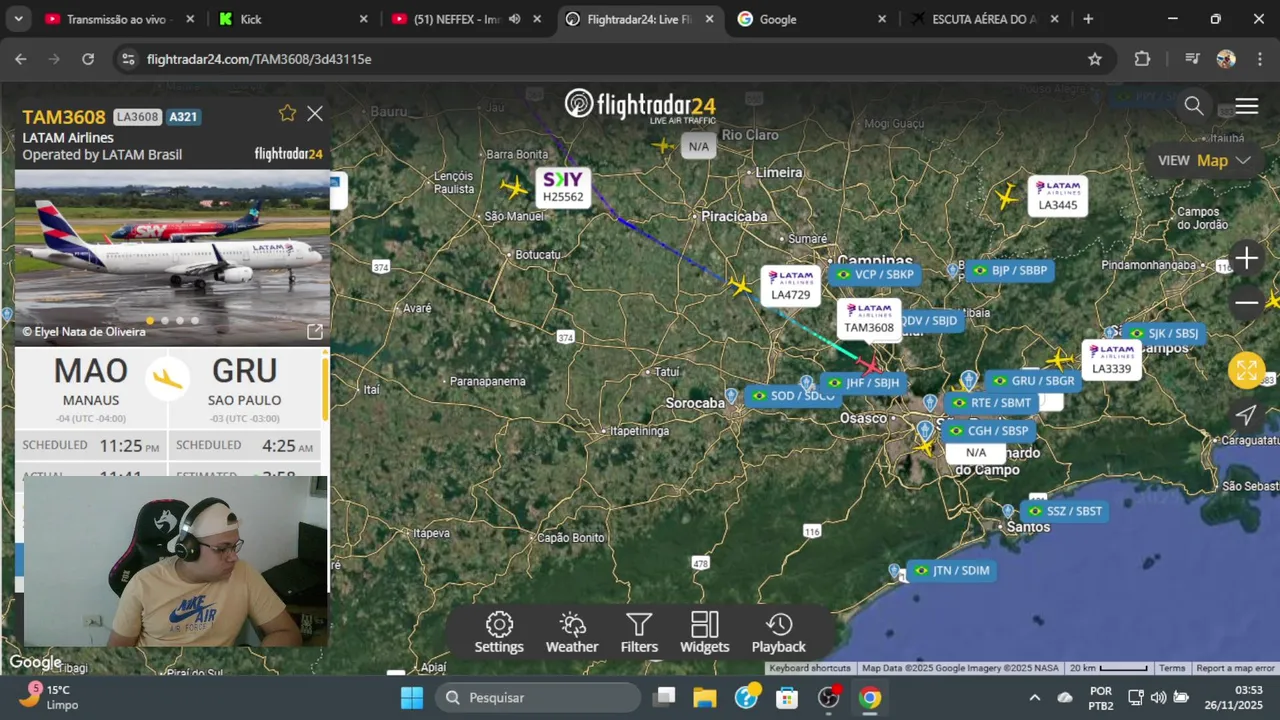Show hidden system tray icons chevron

(1034, 697)
